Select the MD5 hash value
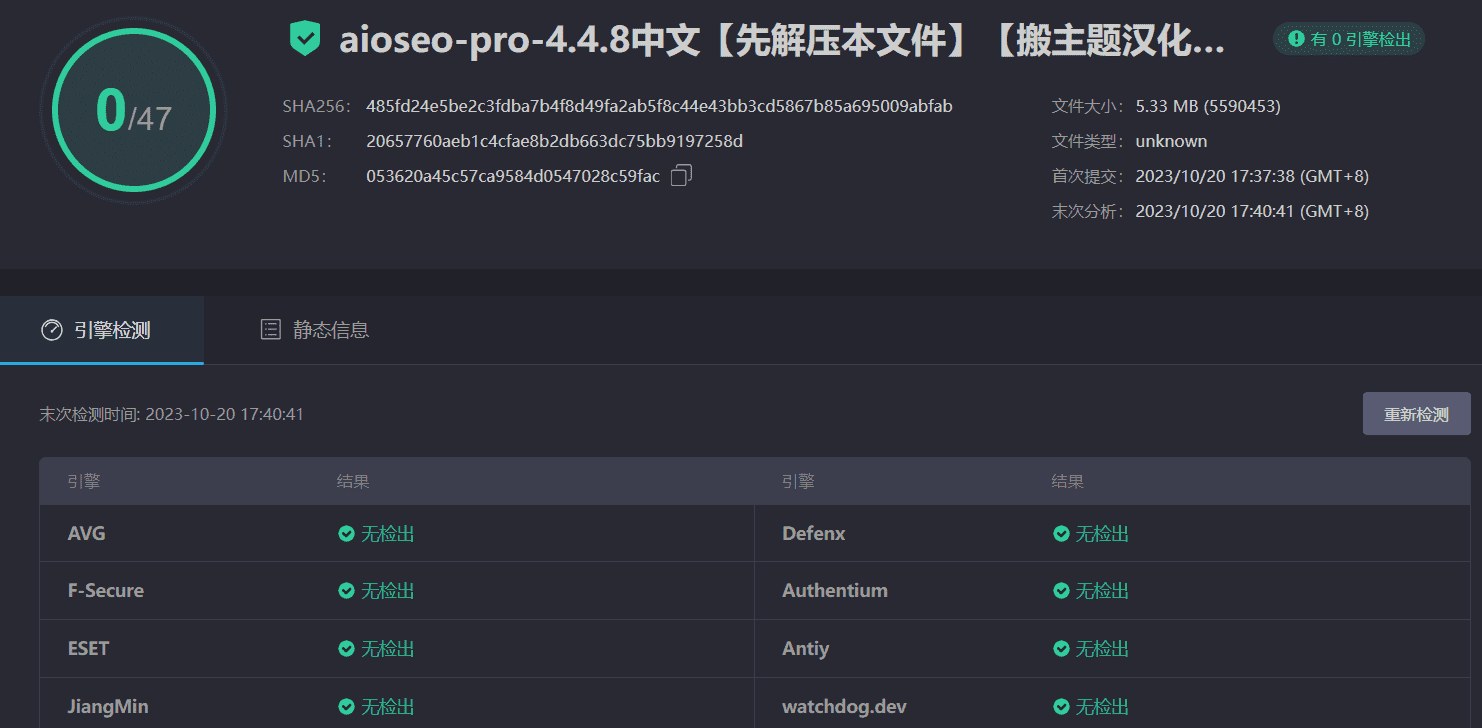Screen dimensions: 1482x728 (x=513, y=176)
